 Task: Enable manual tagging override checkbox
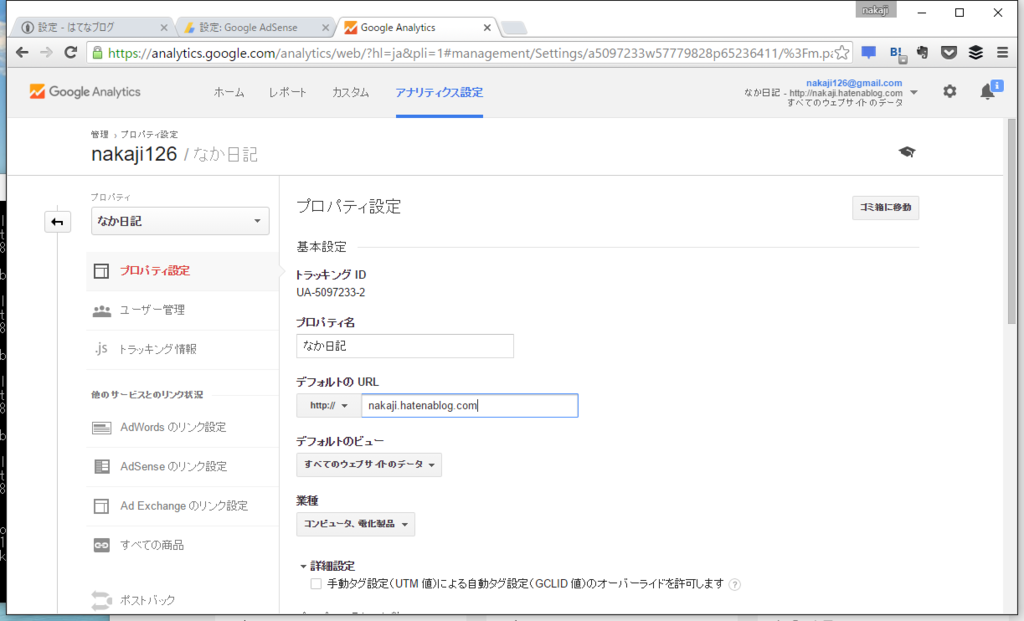pos(316,584)
